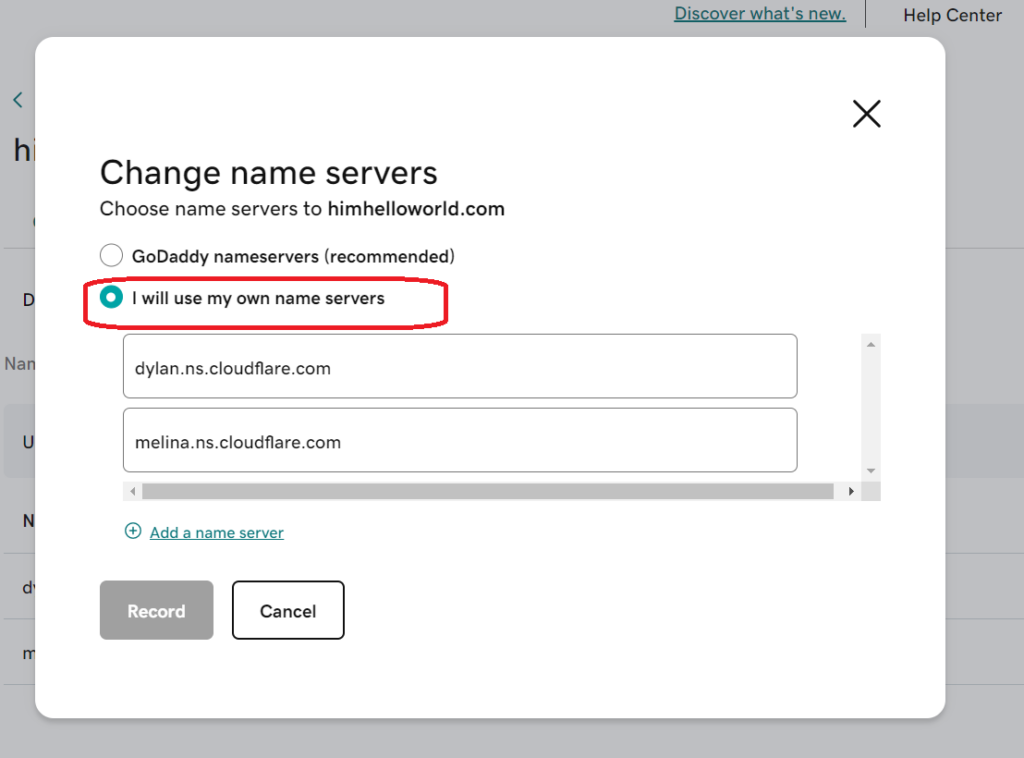Click the Record button
This screenshot has height=758, width=1024.
pos(156,610)
